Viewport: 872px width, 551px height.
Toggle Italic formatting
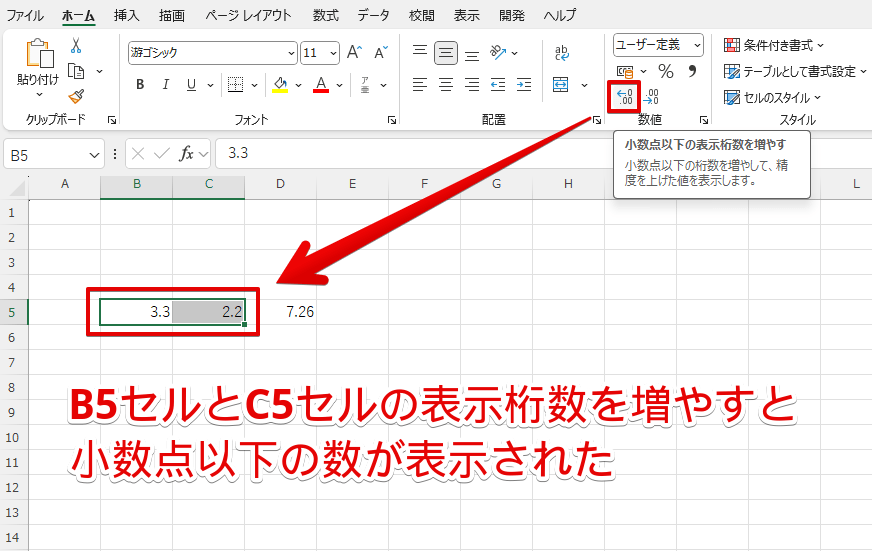[166, 85]
